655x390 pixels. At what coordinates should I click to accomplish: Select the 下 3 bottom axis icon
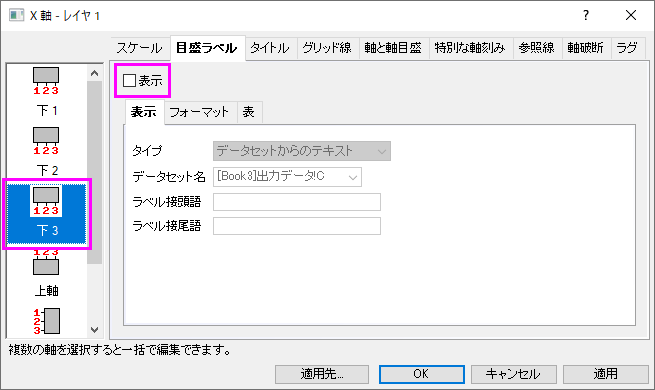(x=46, y=201)
